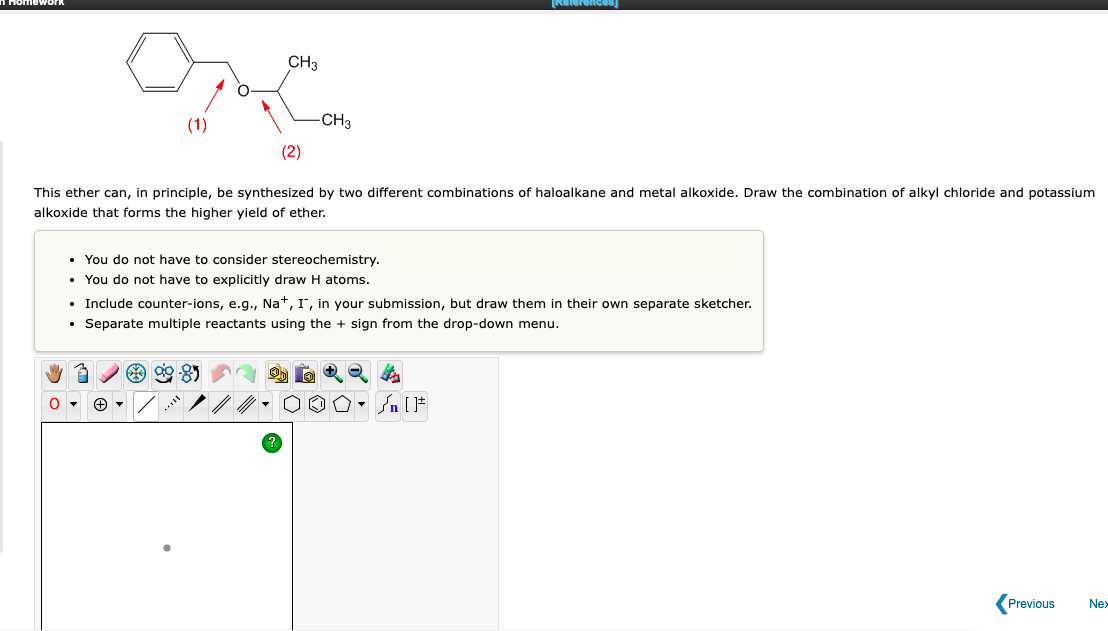
Task: Click the copy structure icon
Action: 278,373
